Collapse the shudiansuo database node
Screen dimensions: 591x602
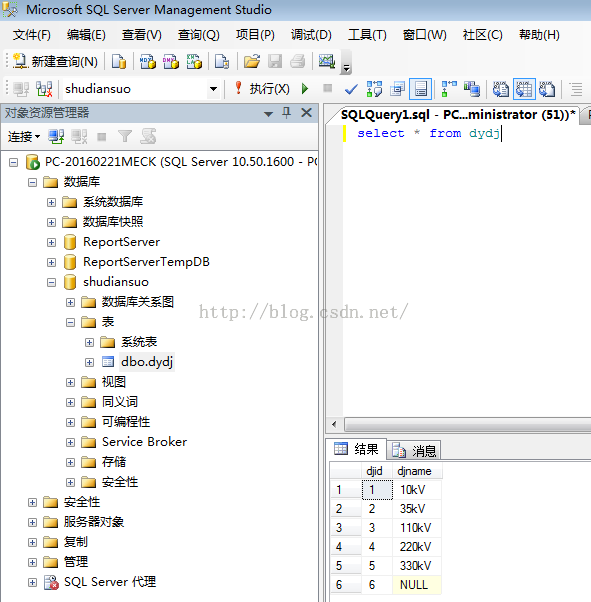51,282
